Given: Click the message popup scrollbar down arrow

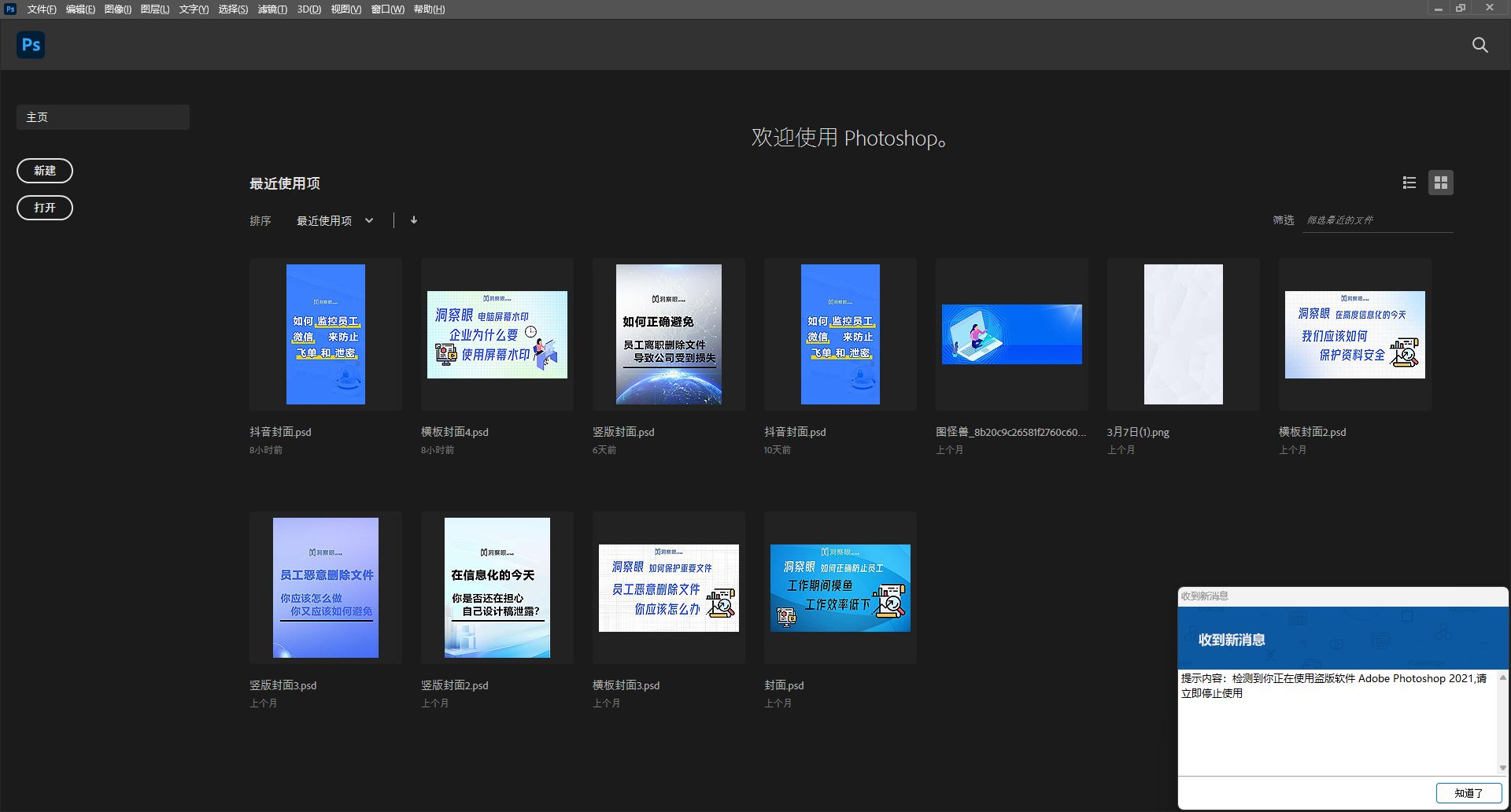Looking at the screenshot, I should click(1502, 768).
